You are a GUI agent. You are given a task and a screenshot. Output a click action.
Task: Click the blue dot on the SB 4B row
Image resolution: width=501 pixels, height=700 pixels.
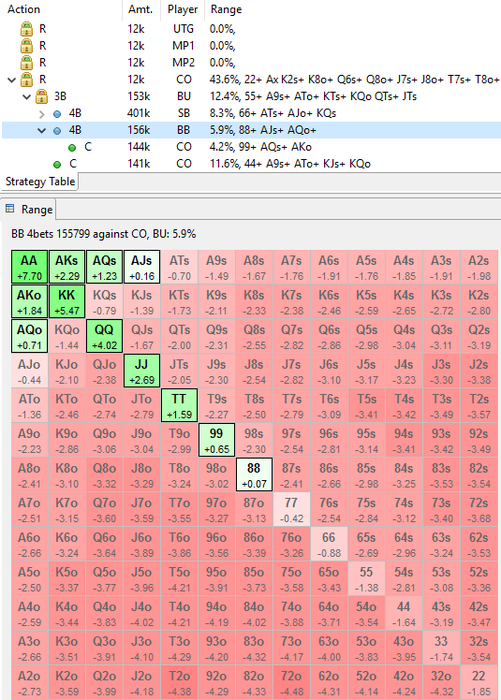pyautogui.click(x=57, y=114)
